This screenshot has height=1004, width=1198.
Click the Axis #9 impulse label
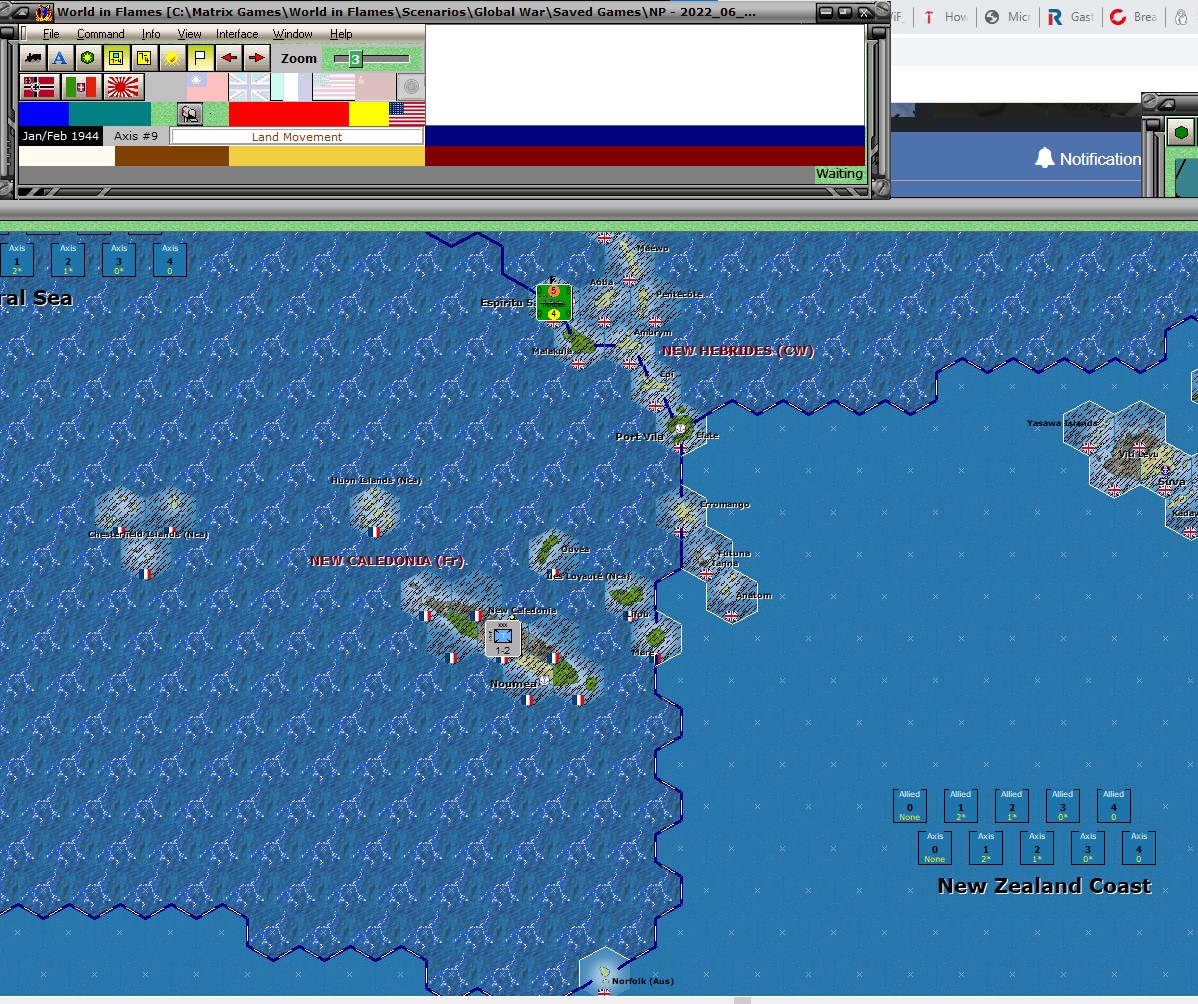(135, 136)
